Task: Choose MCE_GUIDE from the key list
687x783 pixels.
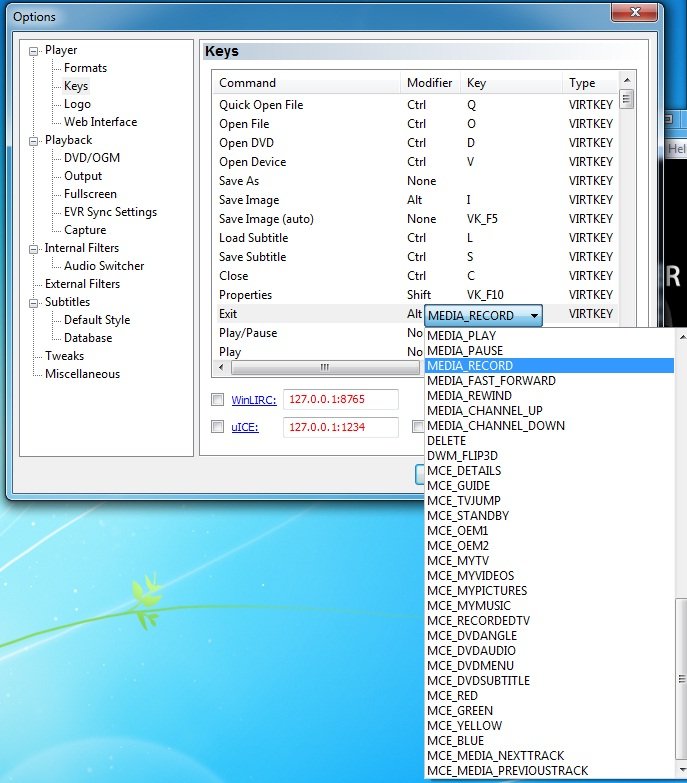Action: [x=549, y=485]
